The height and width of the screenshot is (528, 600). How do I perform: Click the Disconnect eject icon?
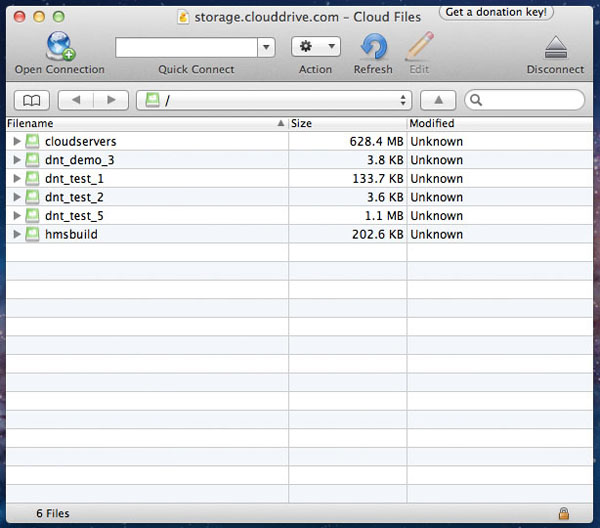[x=555, y=47]
